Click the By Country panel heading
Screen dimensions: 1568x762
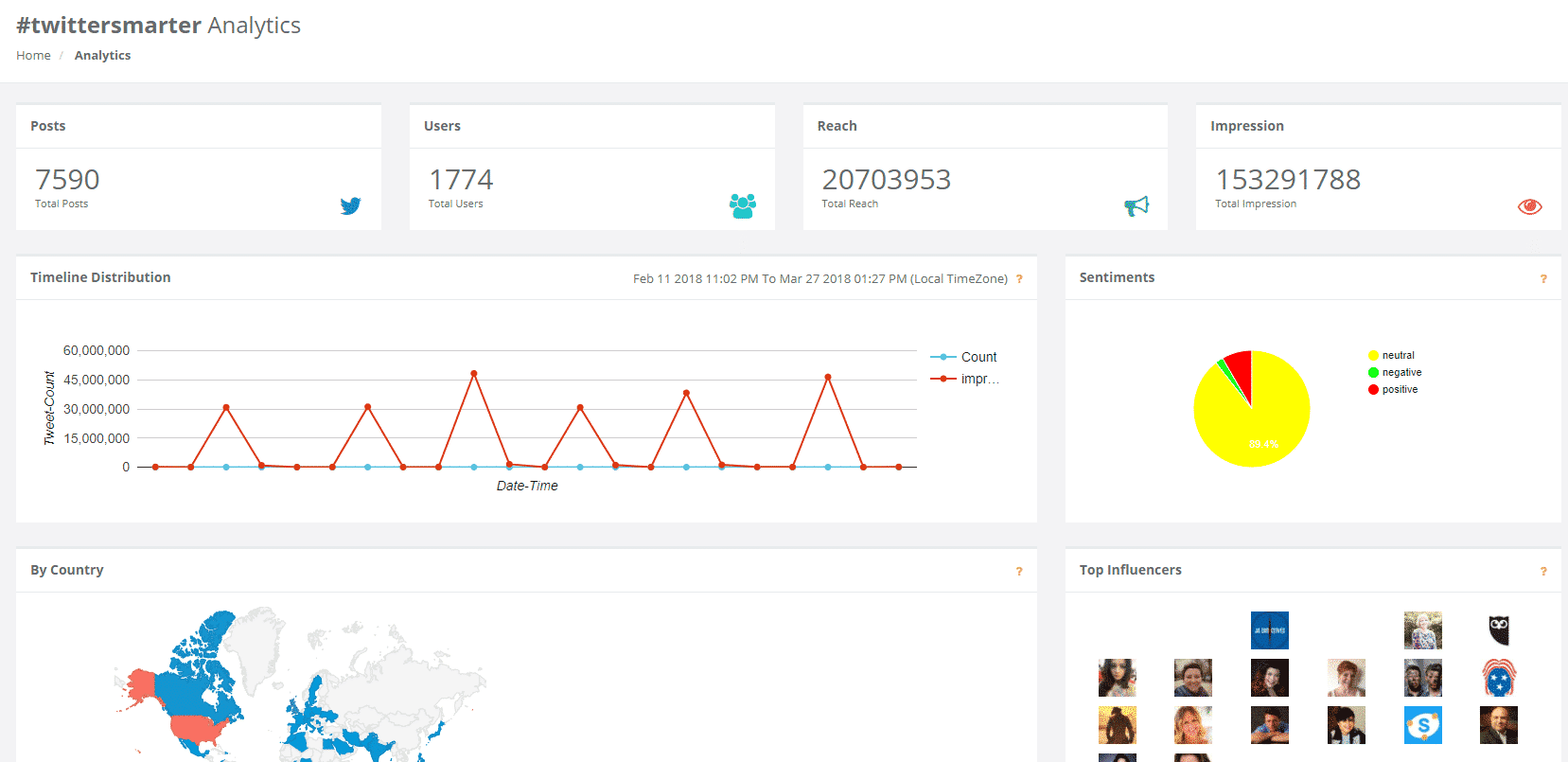[x=67, y=570]
